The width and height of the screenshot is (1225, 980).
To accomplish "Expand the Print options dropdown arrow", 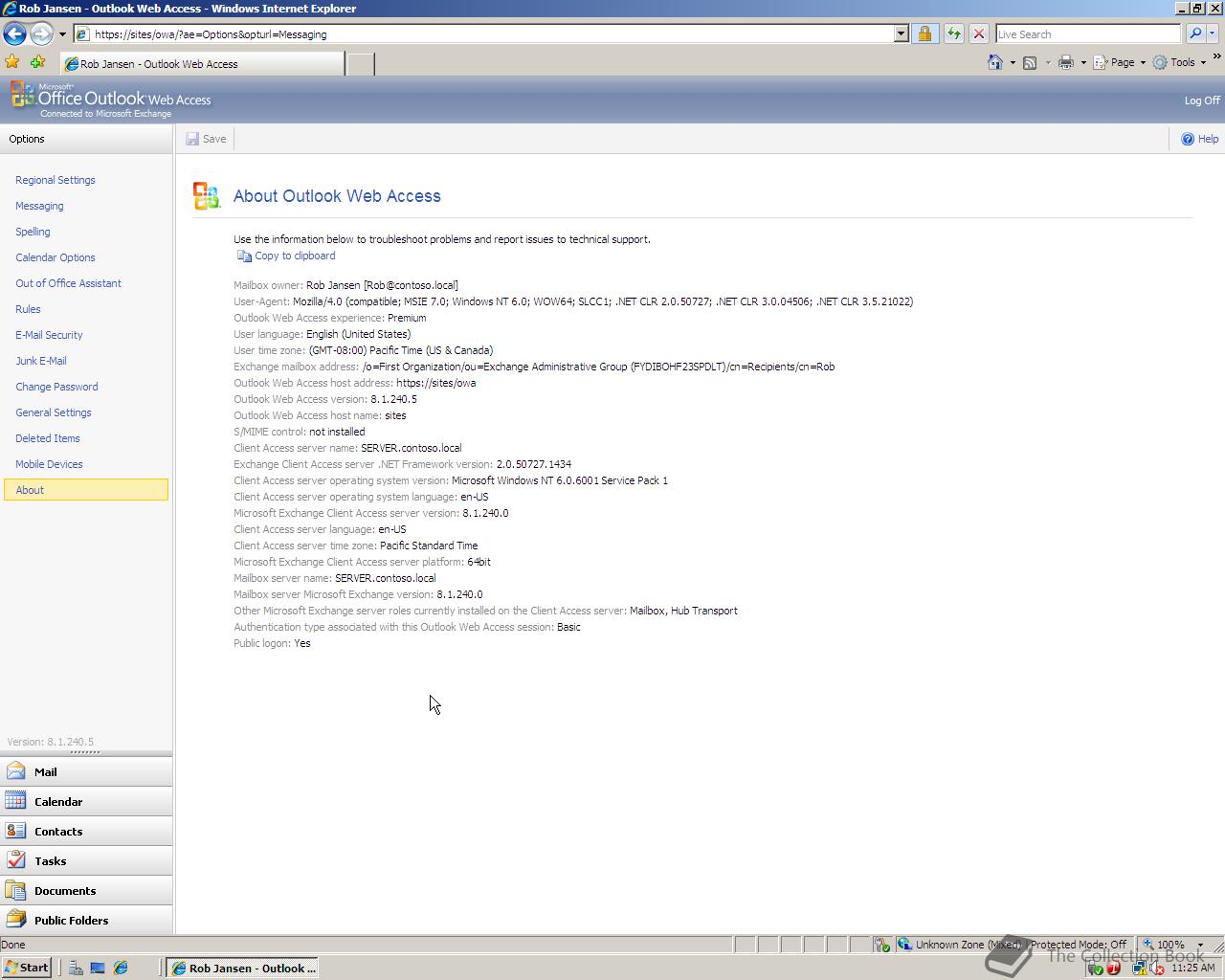I will click(1083, 63).
